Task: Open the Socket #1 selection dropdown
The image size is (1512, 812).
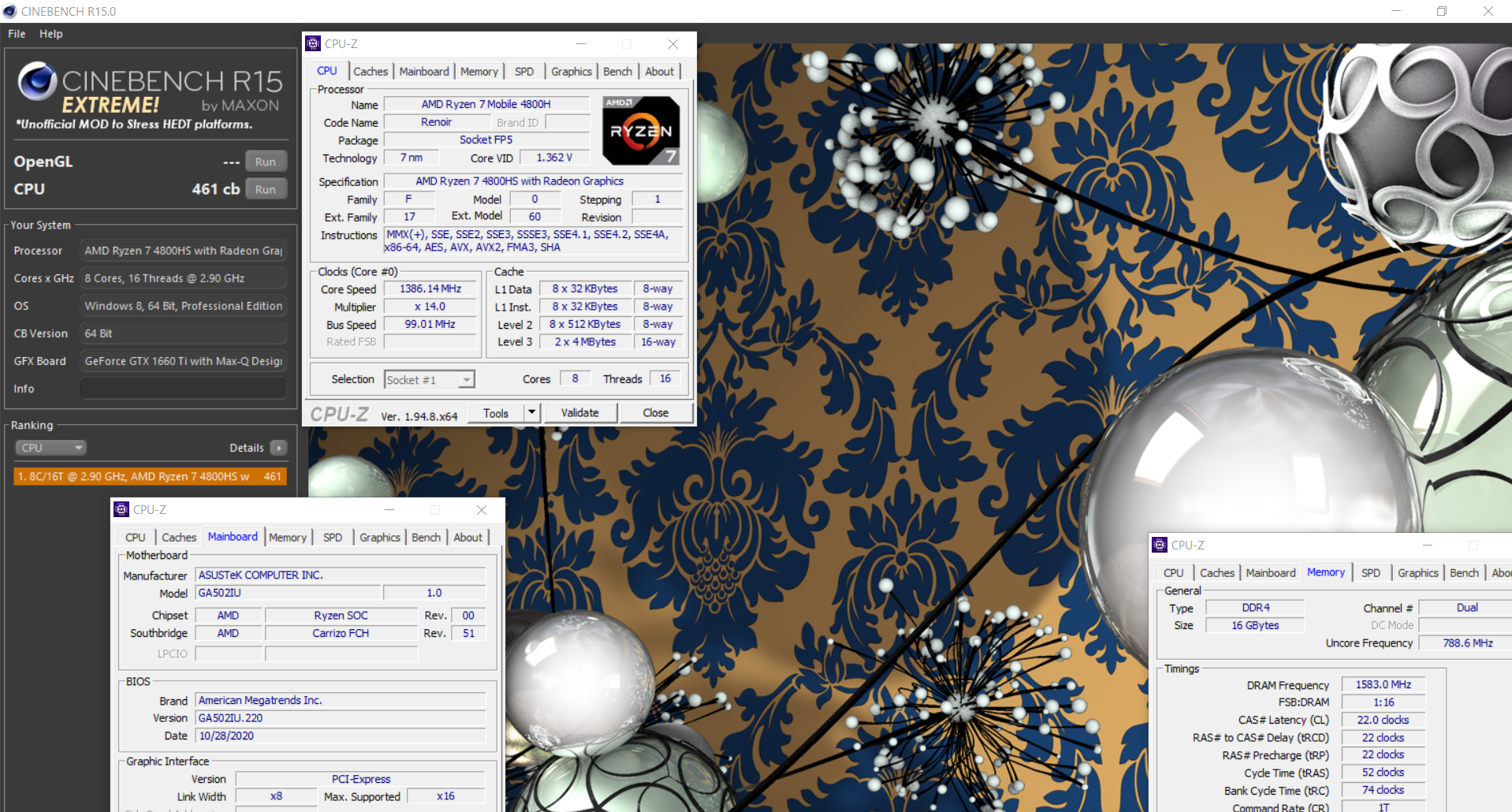Action: point(430,380)
